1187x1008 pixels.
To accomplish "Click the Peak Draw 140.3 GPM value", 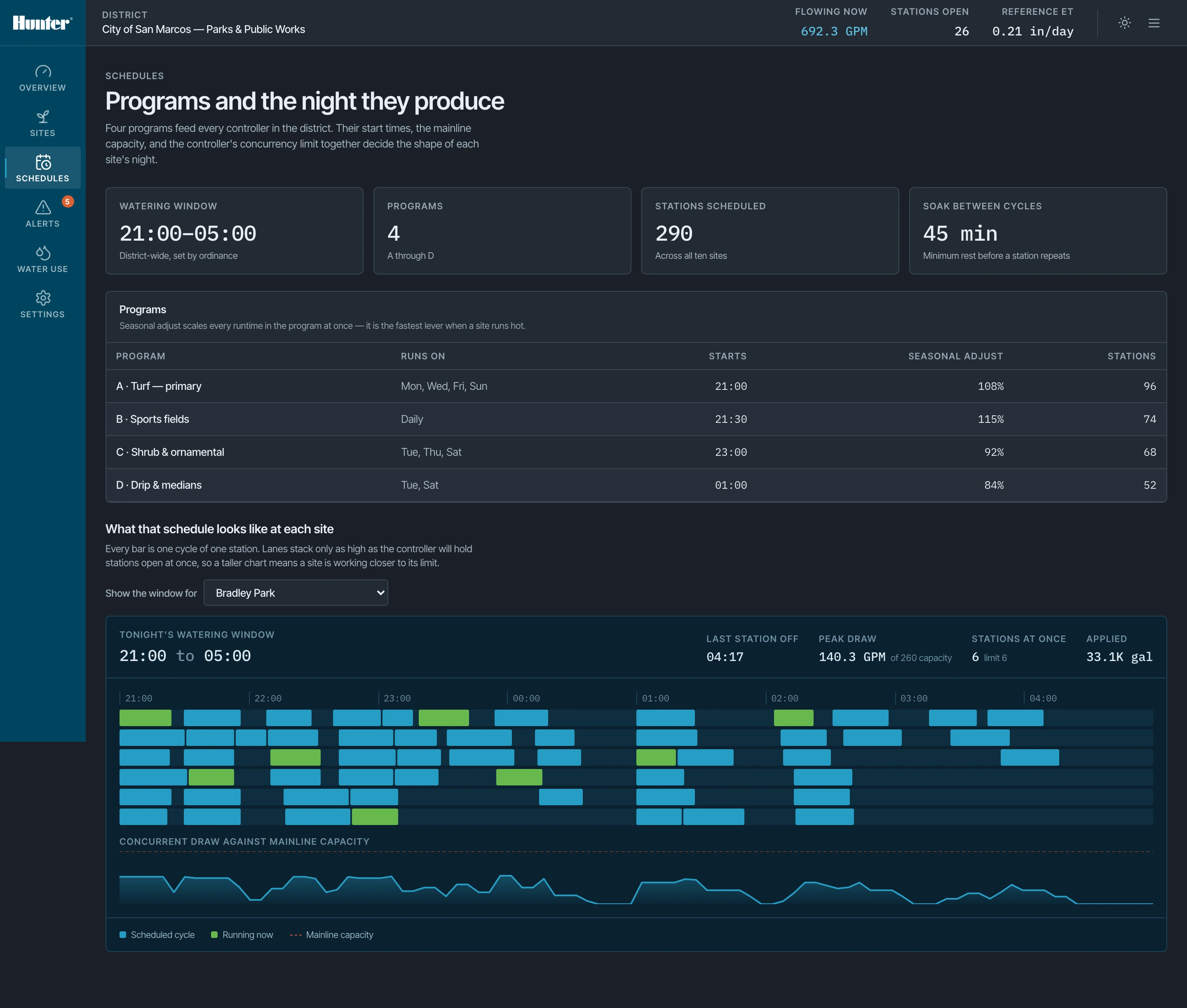I will point(852,657).
